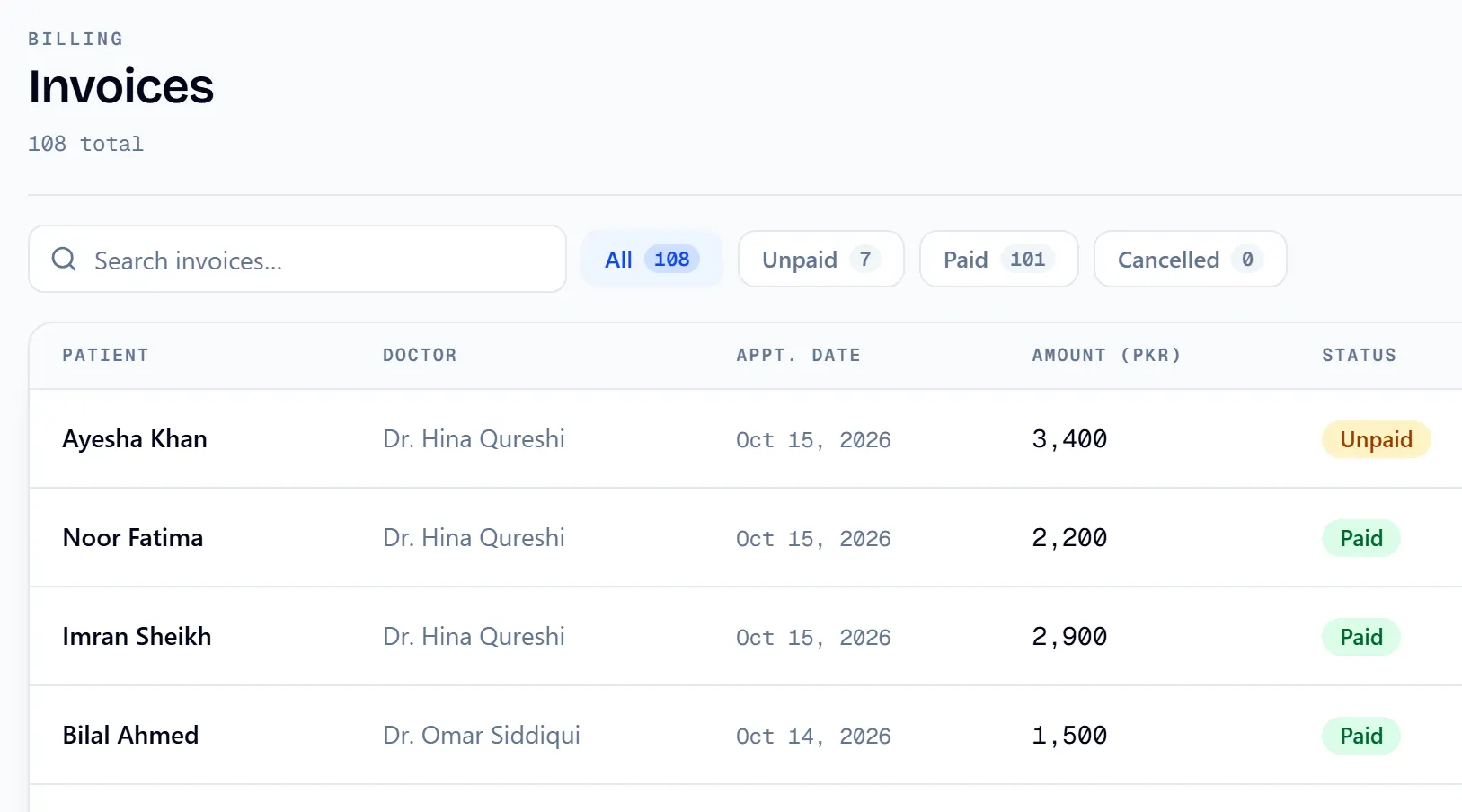The width and height of the screenshot is (1462, 812).
Task: Open Ayesha Khan's invoice
Action: click(x=746, y=439)
